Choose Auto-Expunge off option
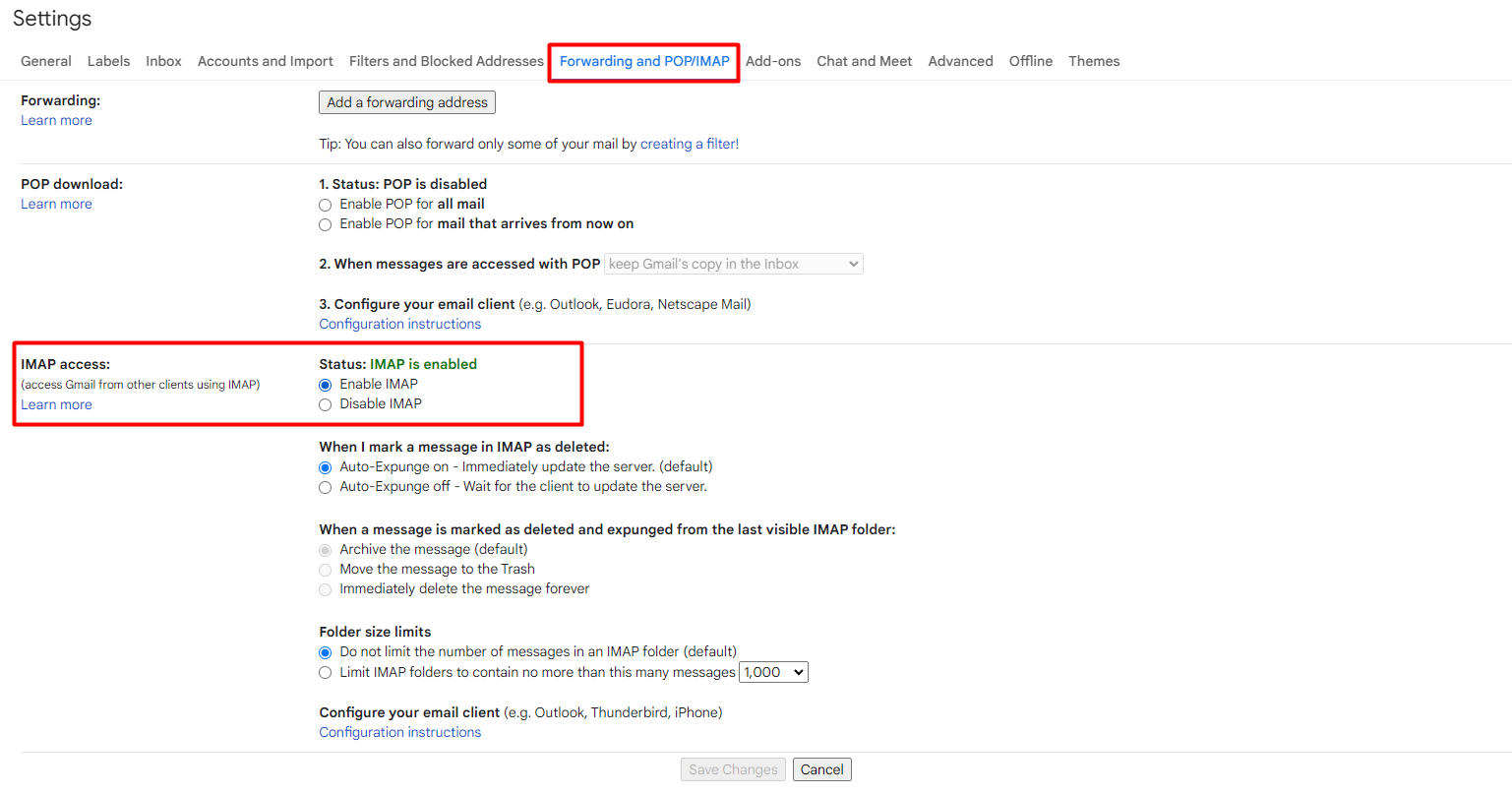This screenshot has width=1512, height=795. [325, 487]
